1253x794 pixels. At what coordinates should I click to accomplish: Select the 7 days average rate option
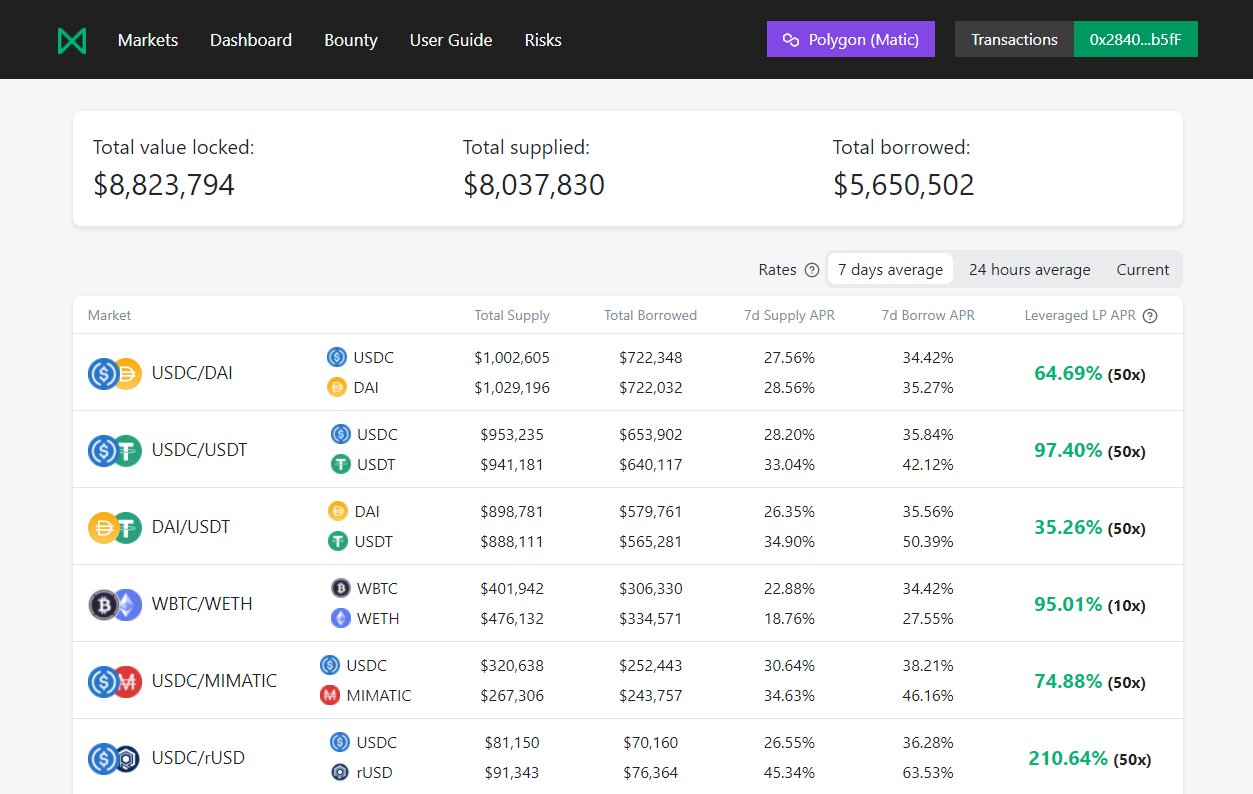pos(890,270)
